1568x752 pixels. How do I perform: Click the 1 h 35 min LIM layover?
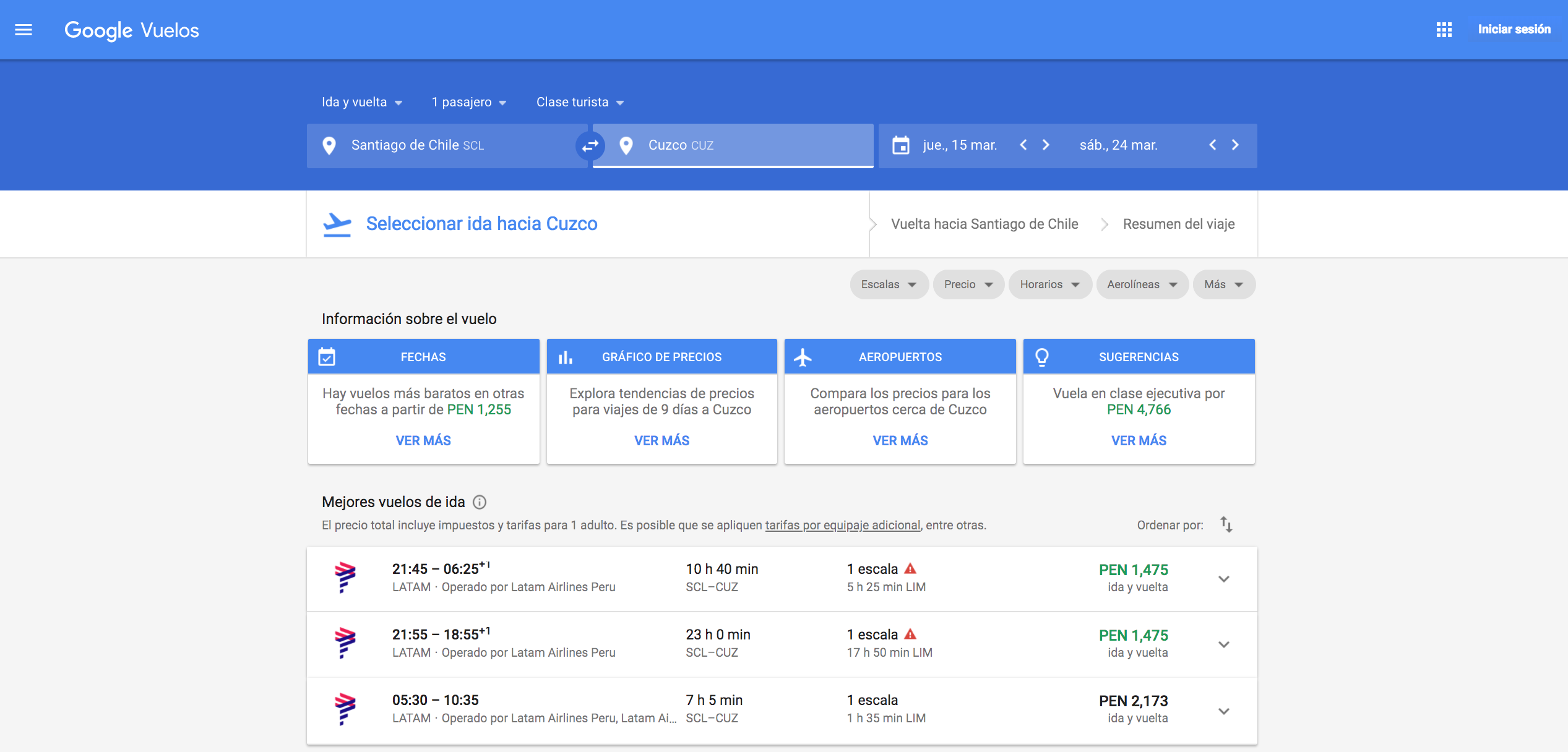(886, 718)
